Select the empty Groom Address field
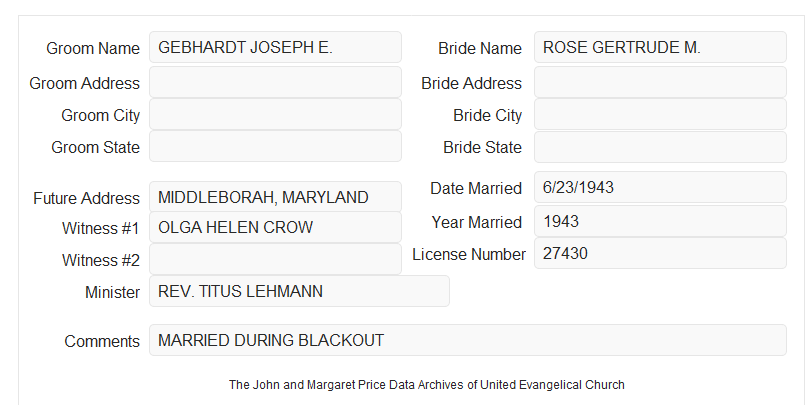The image size is (805, 405). click(275, 82)
